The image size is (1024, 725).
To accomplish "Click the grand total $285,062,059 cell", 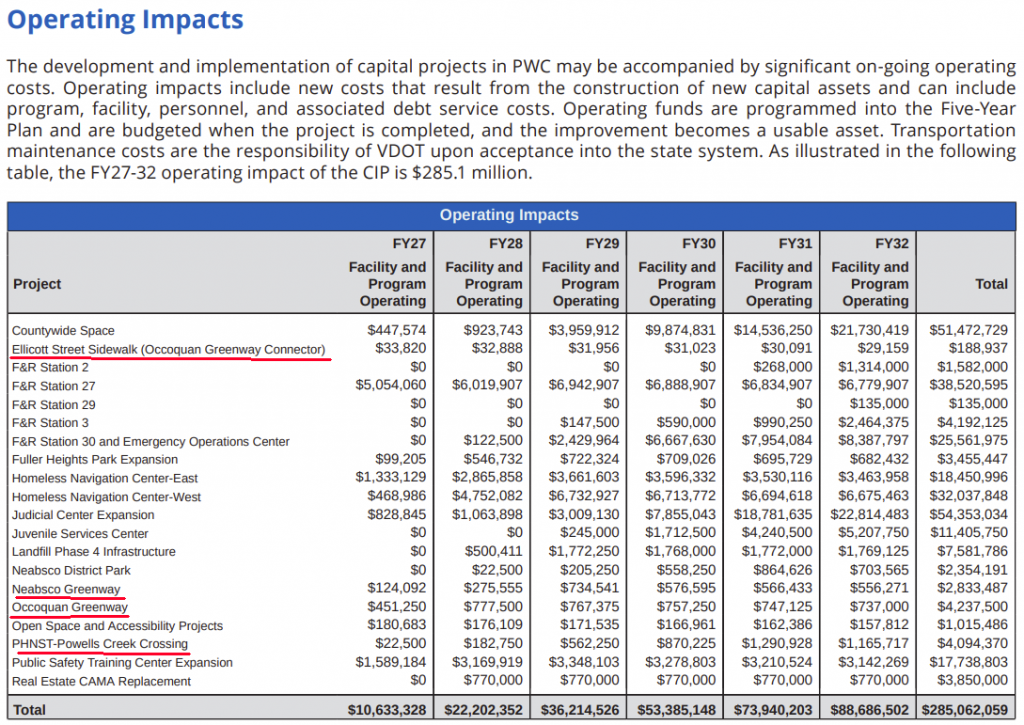I will click(x=962, y=709).
